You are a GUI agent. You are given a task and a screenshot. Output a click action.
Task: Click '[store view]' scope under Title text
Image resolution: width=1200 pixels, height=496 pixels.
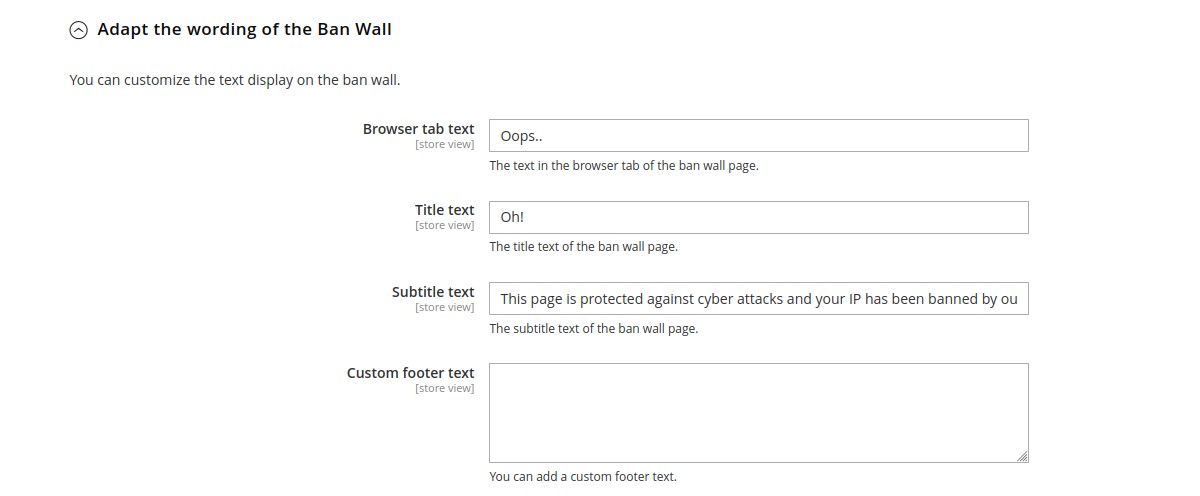tap(444, 226)
